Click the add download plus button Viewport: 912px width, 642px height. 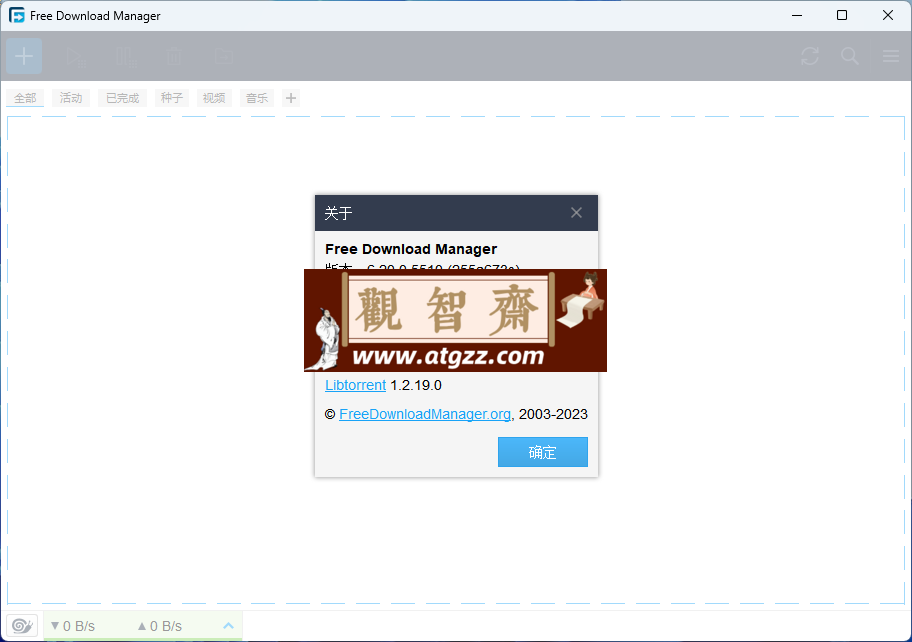pyautogui.click(x=24, y=56)
